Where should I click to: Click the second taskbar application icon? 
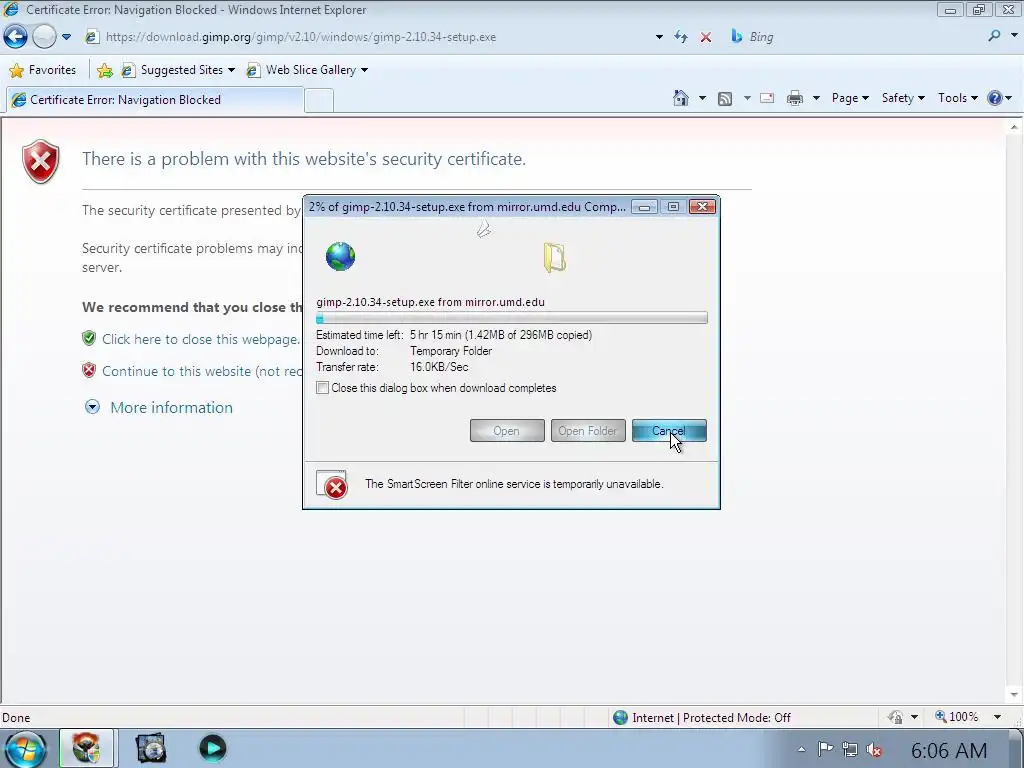point(151,748)
